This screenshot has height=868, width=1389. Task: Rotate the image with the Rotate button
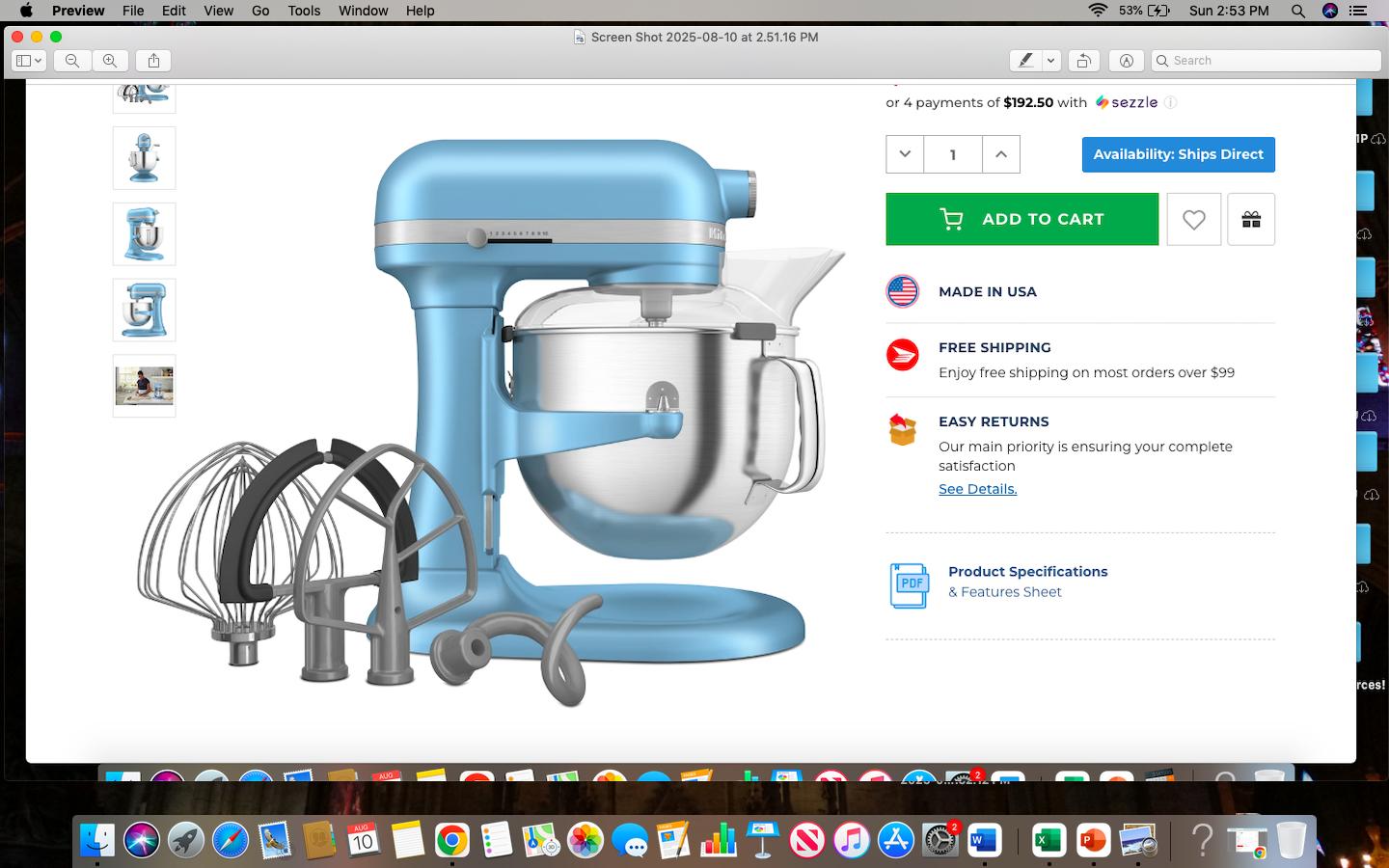[1084, 61]
